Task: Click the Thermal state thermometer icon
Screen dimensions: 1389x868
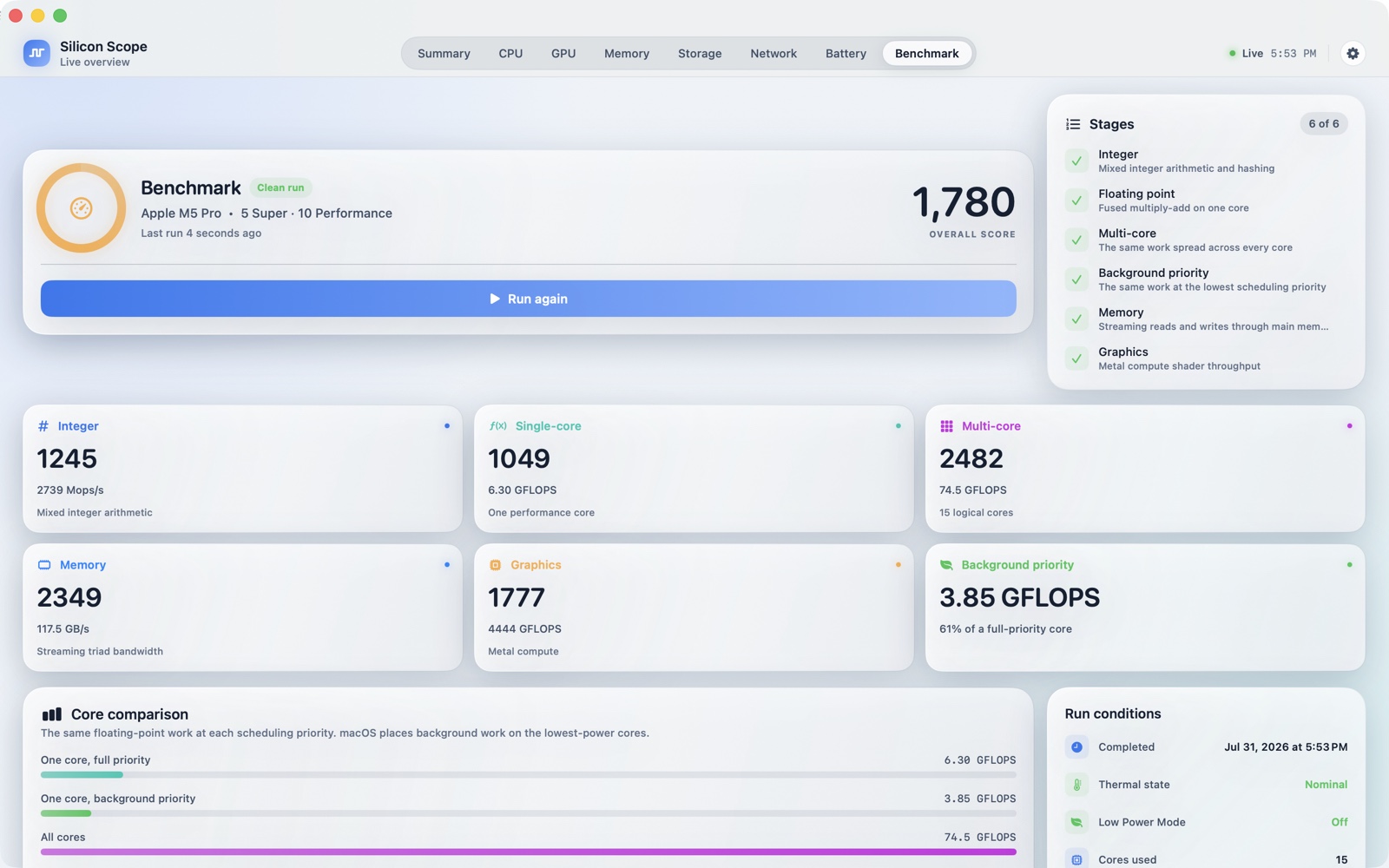Action: tap(1076, 785)
